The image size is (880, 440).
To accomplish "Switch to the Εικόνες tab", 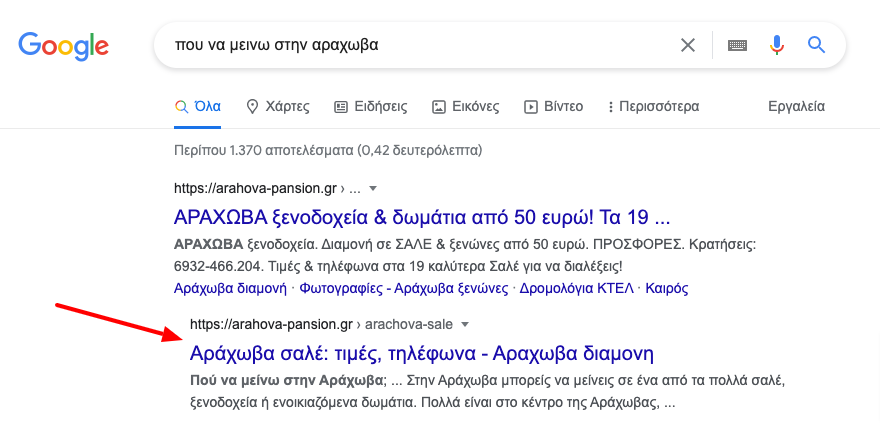I will pos(465,107).
